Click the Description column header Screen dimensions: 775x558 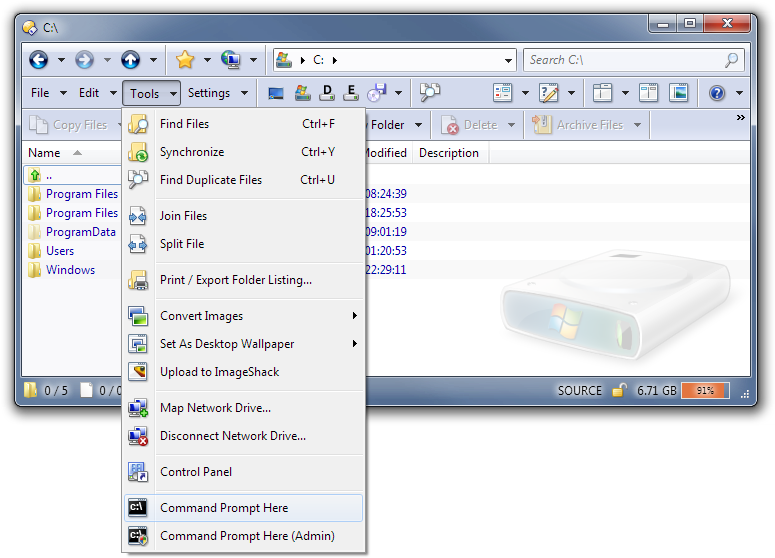449,153
